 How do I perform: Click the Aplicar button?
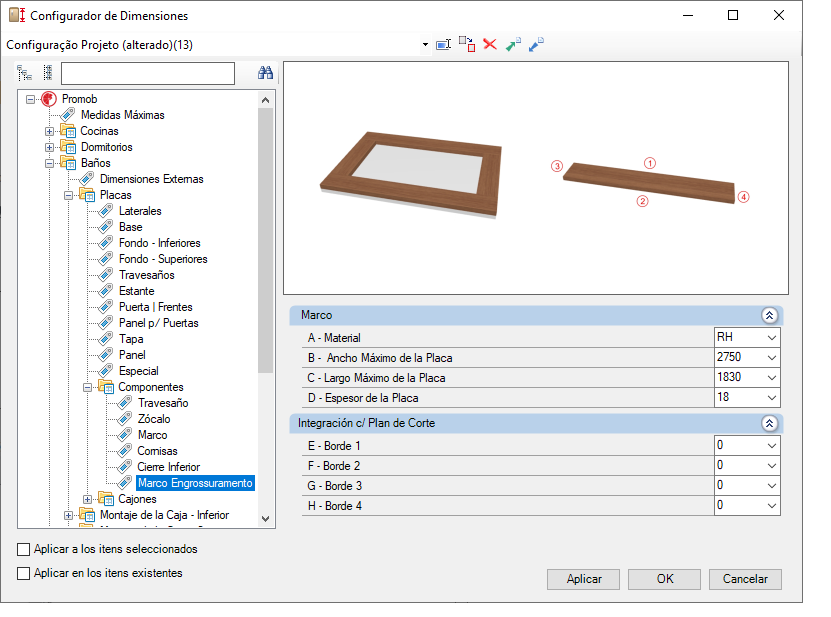[584, 579]
